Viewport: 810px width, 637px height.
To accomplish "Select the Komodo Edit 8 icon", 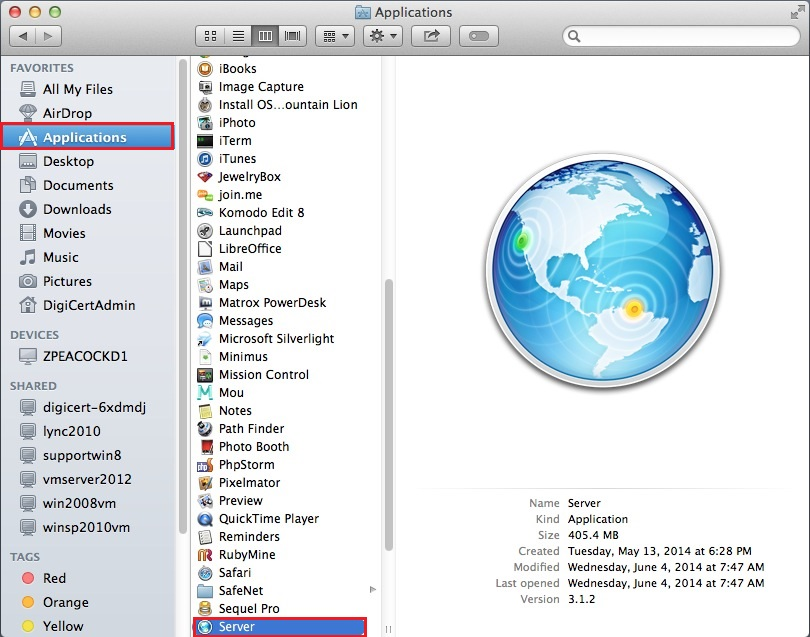I will click(x=205, y=213).
